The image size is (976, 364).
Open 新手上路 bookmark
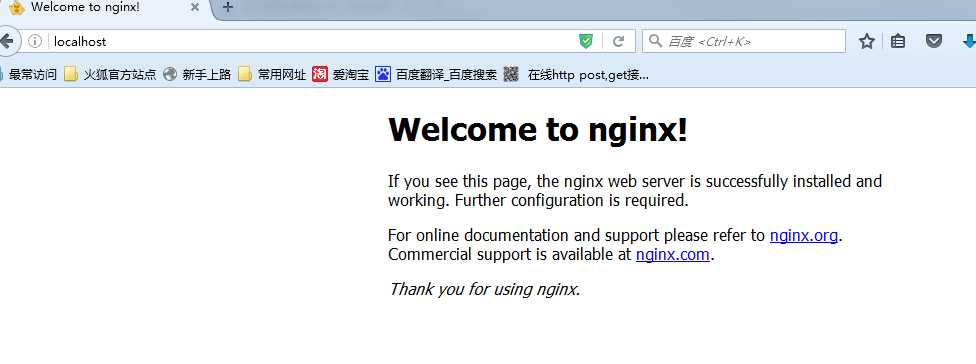(x=197, y=75)
